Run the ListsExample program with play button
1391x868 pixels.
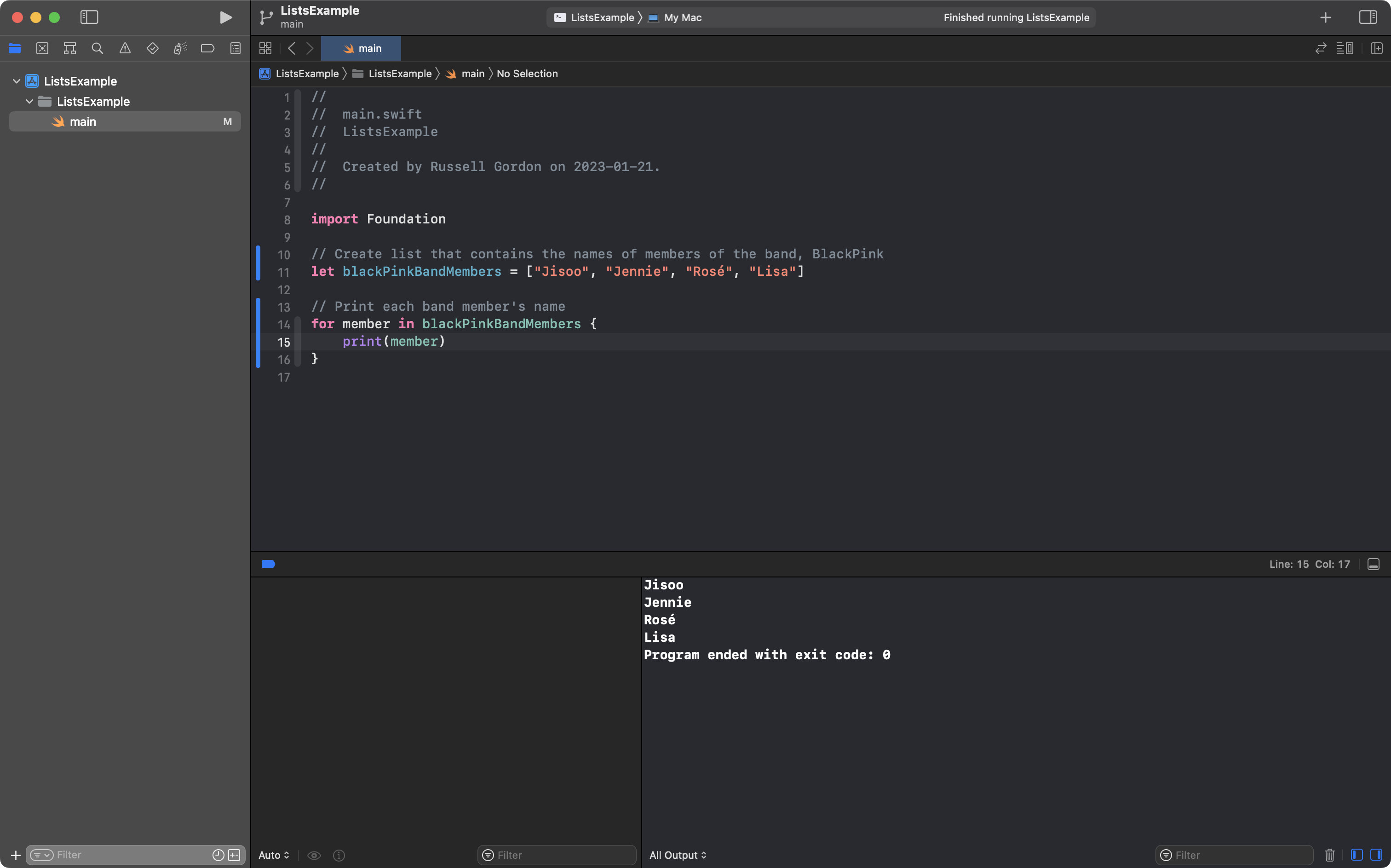point(225,17)
